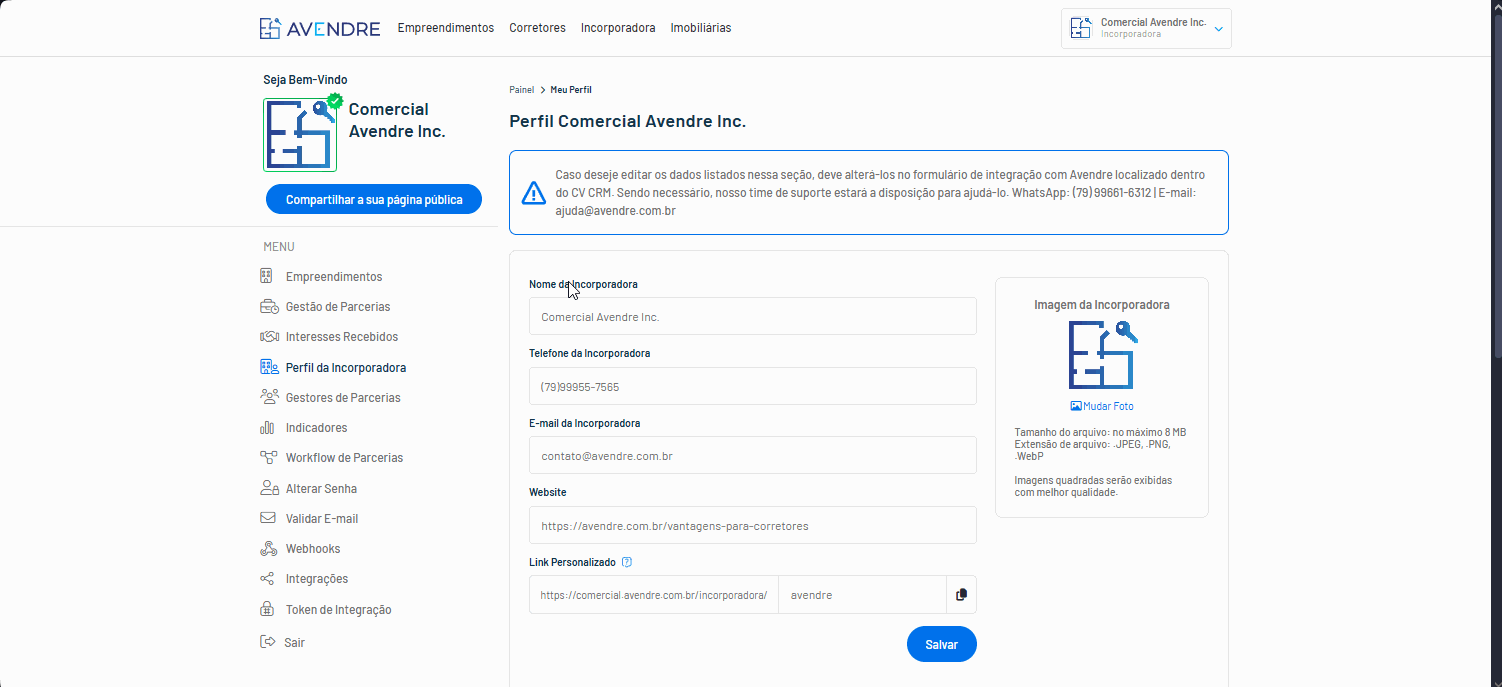This screenshot has height=687, width=1502.
Task: Focus the Nome da Incorporadora field
Action: (753, 316)
